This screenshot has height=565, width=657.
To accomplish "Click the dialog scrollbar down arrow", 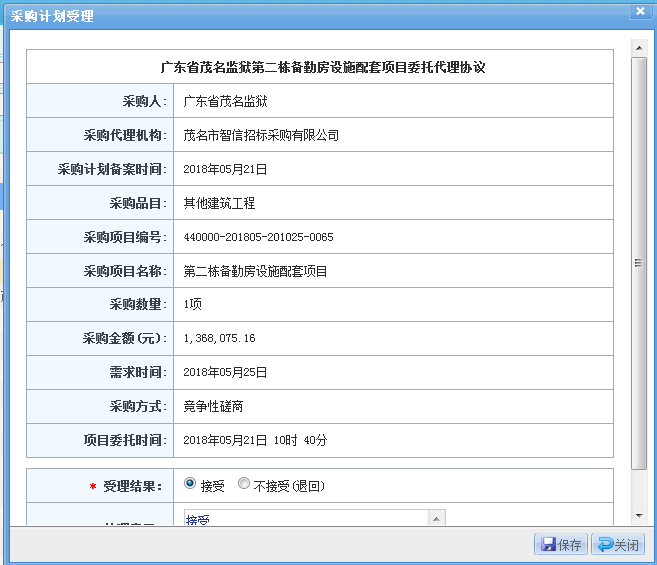I will point(639,515).
